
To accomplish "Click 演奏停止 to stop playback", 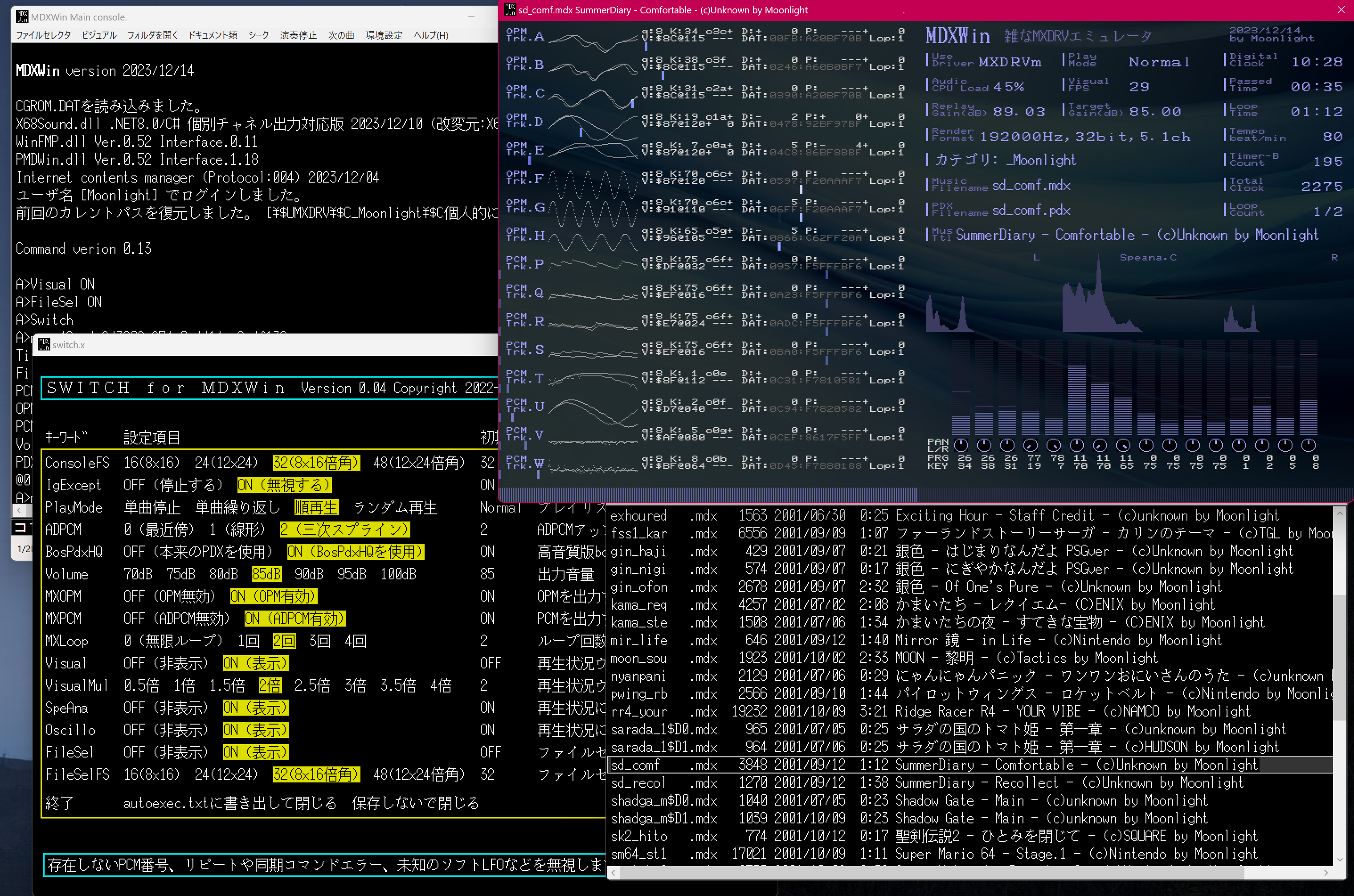I will [x=299, y=36].
